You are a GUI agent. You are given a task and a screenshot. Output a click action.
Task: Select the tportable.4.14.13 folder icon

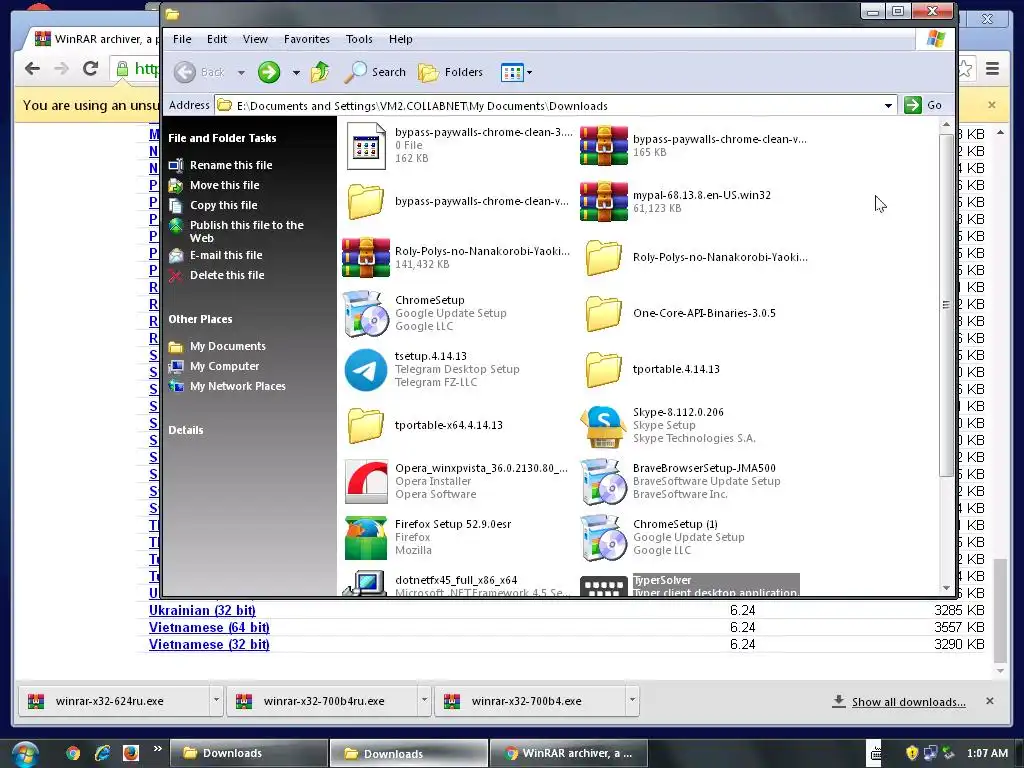pyautogui.click(x=603, y=370)
